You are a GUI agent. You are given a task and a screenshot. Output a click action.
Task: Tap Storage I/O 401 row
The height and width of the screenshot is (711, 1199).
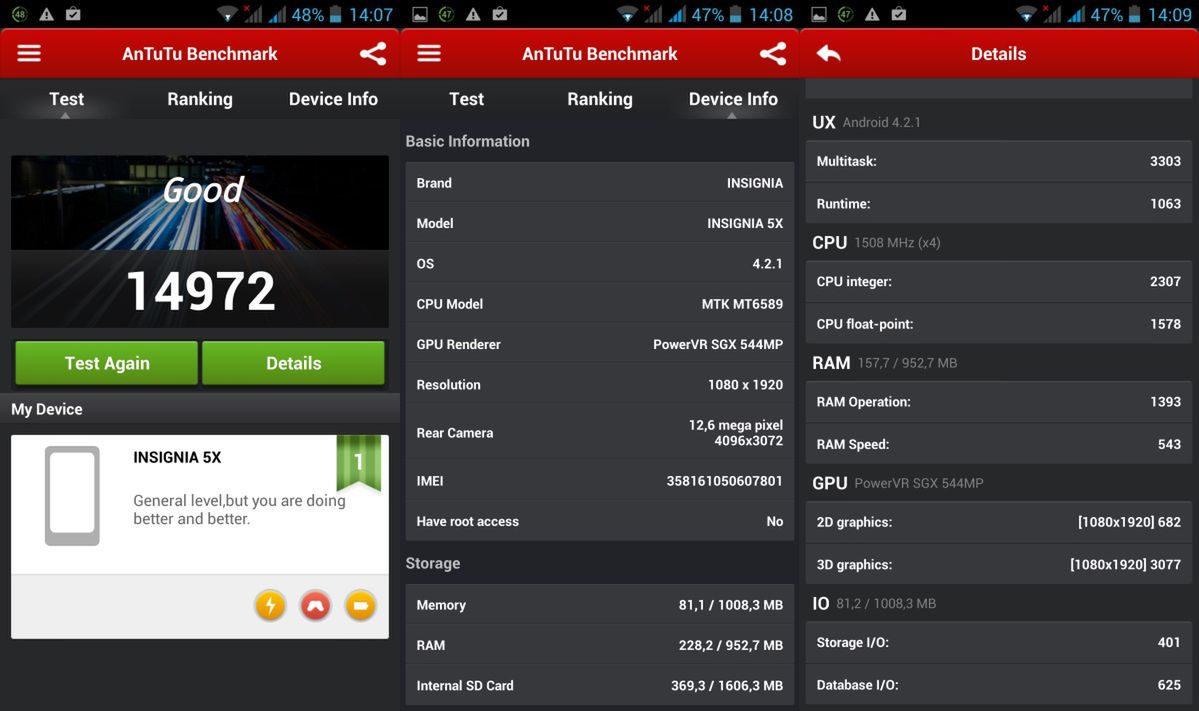point(999,643)
